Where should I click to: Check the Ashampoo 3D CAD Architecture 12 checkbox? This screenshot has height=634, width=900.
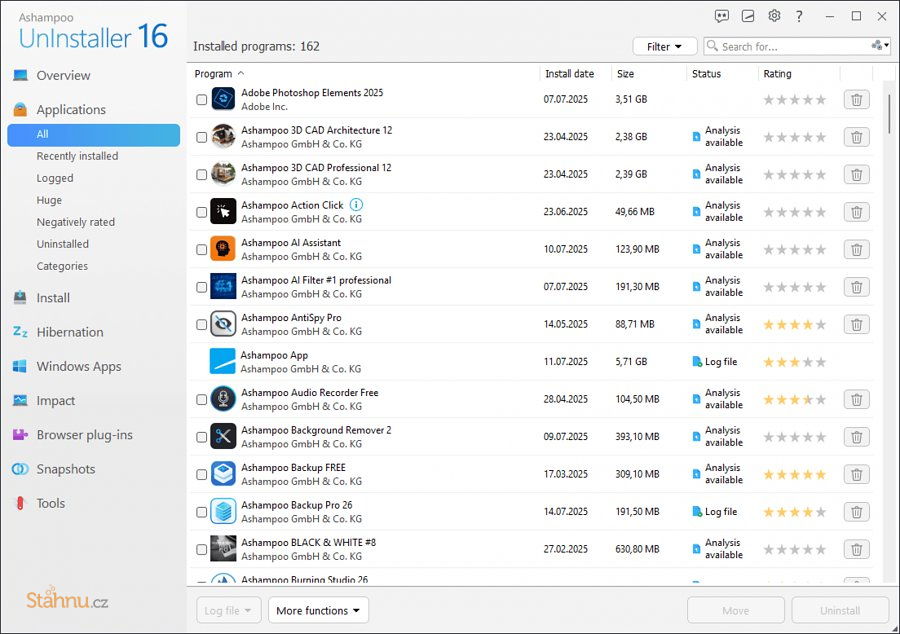(201, 137)
